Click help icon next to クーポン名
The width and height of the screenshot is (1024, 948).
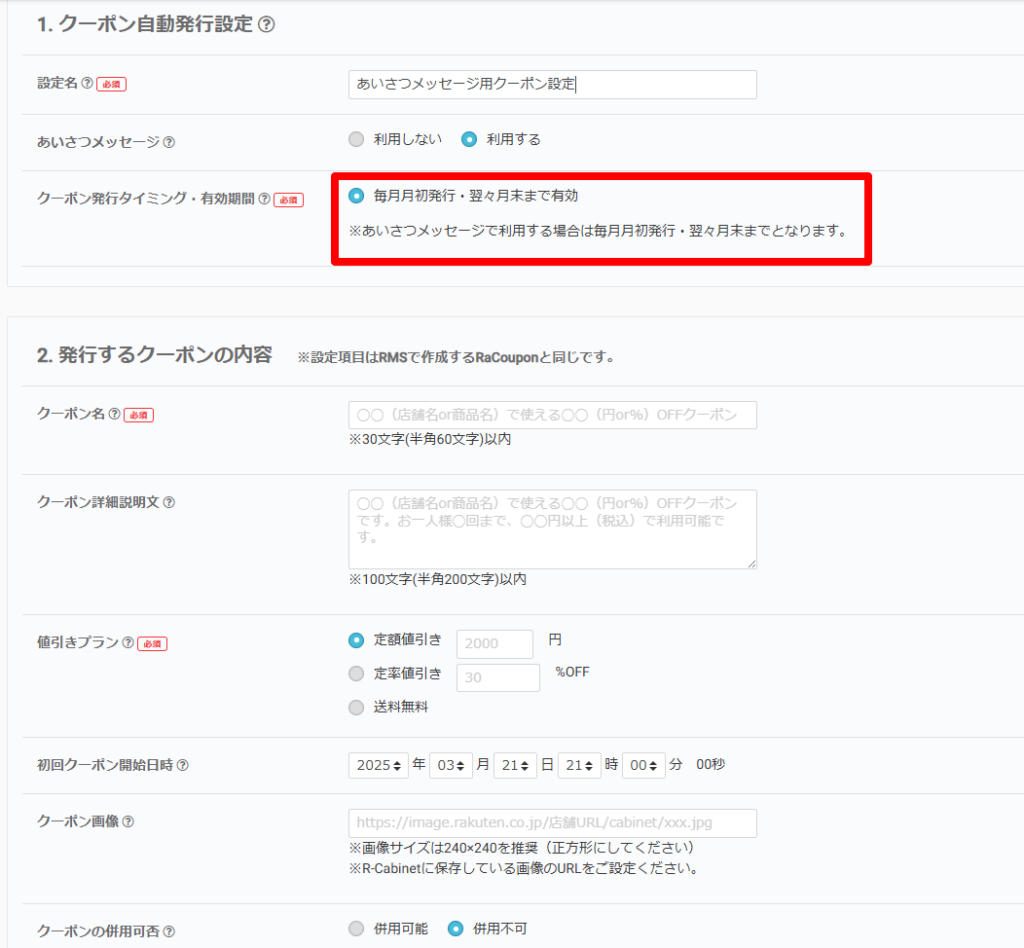[114, 414]
